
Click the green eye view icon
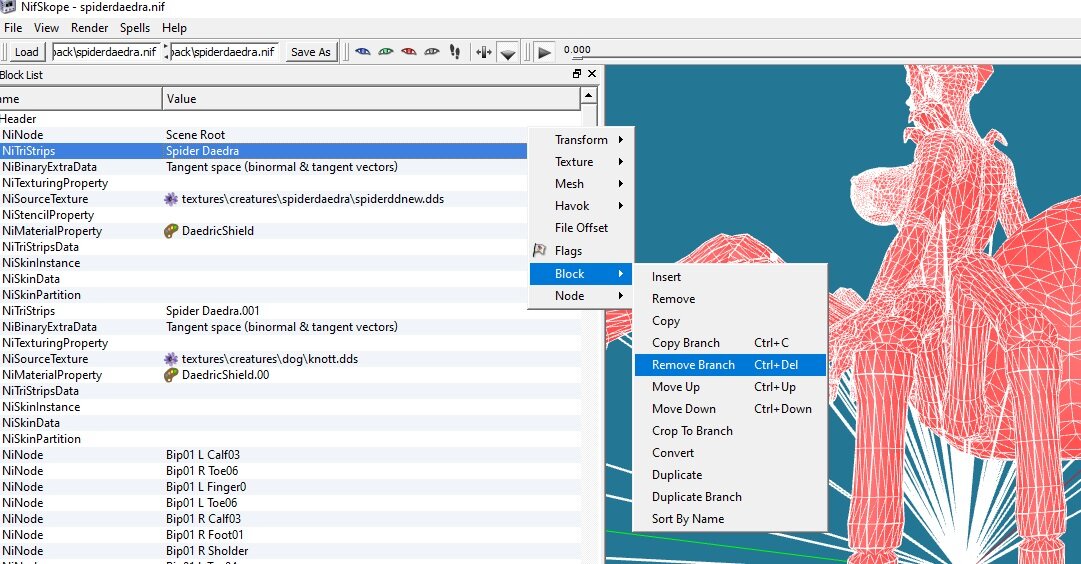coord(385,52)
